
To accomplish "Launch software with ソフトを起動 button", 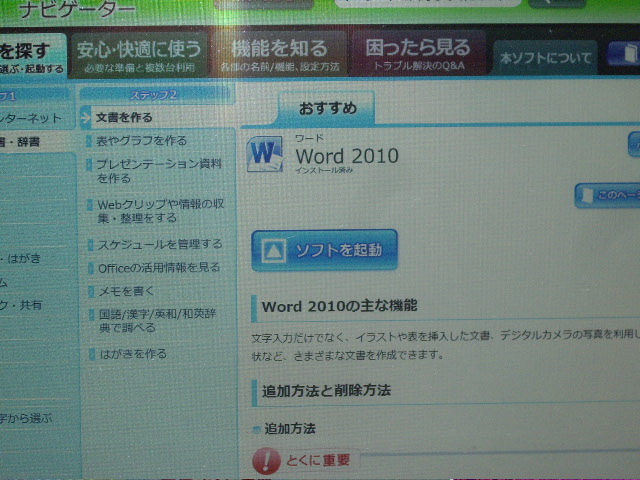I will coord(324,250).
